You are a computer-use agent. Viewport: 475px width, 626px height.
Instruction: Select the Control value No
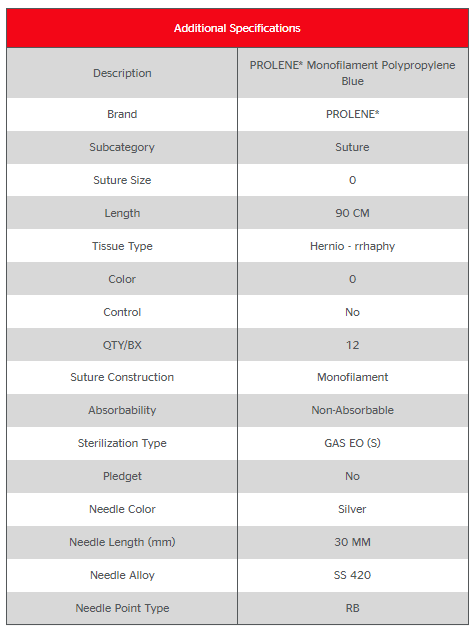(352, 312)
